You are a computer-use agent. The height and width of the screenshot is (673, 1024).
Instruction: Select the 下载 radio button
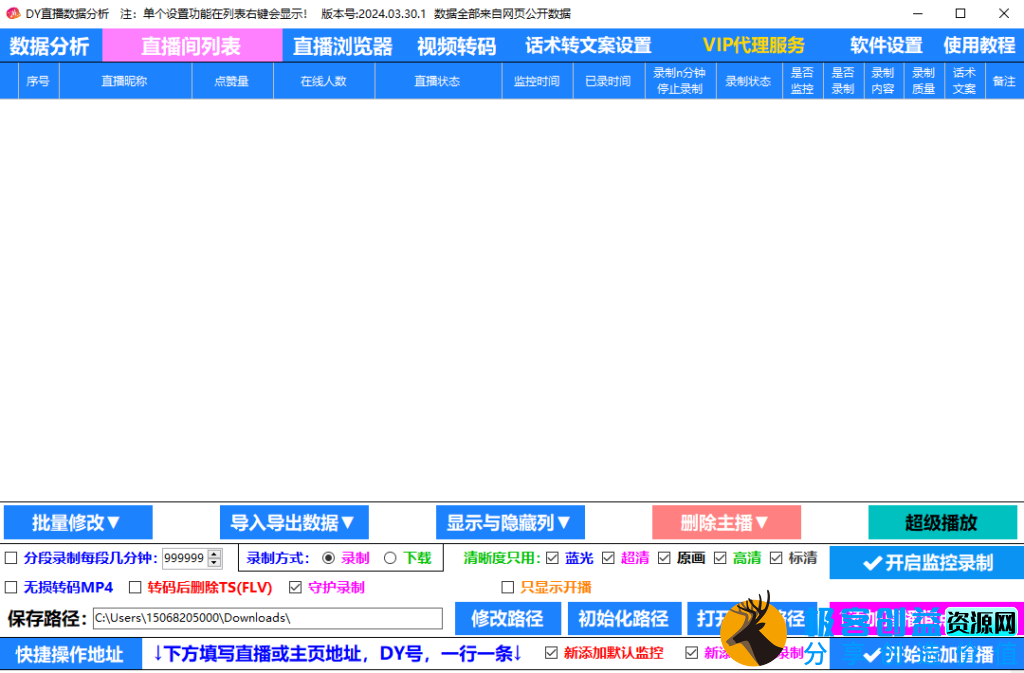[x=390, y=558]
